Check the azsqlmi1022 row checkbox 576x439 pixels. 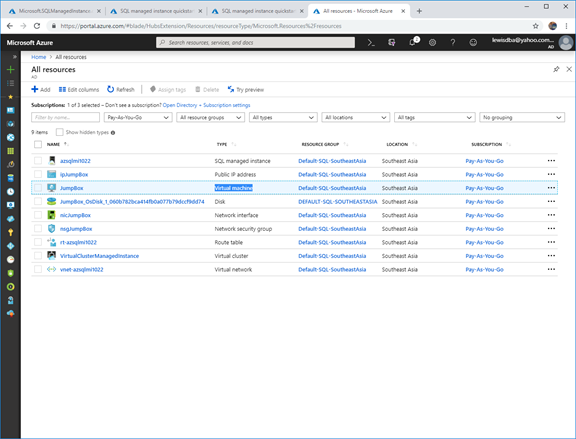tap(38, 161)
